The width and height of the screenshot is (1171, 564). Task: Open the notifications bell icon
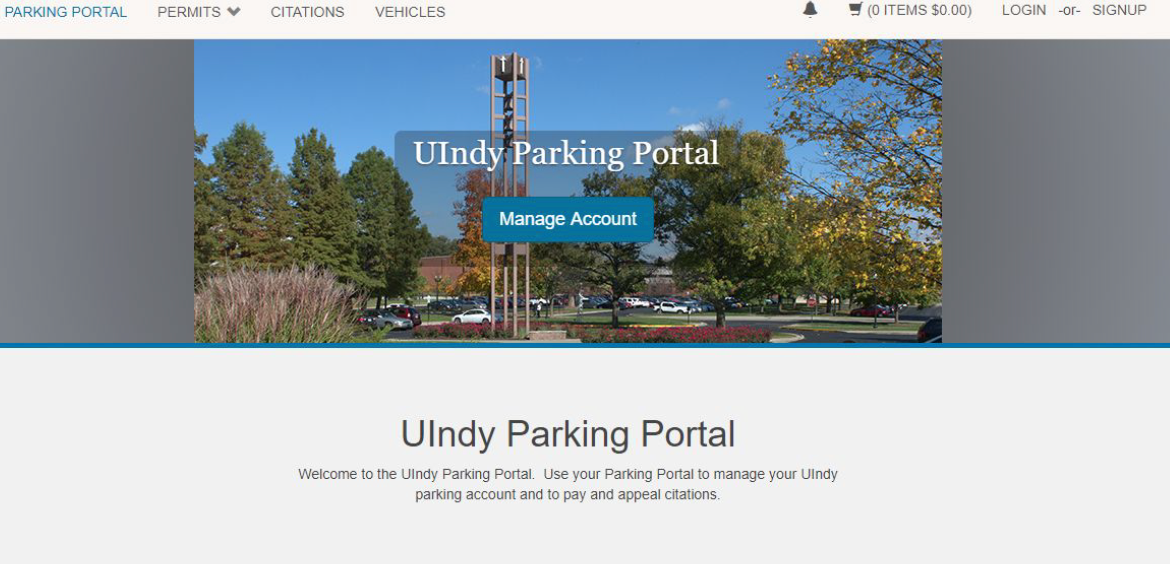[x=810, y=10]
